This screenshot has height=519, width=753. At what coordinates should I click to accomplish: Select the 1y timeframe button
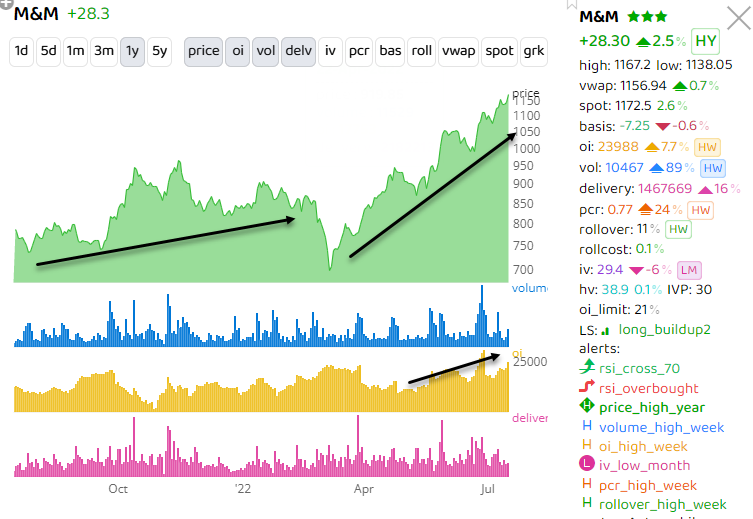click(x=132, y=51)
